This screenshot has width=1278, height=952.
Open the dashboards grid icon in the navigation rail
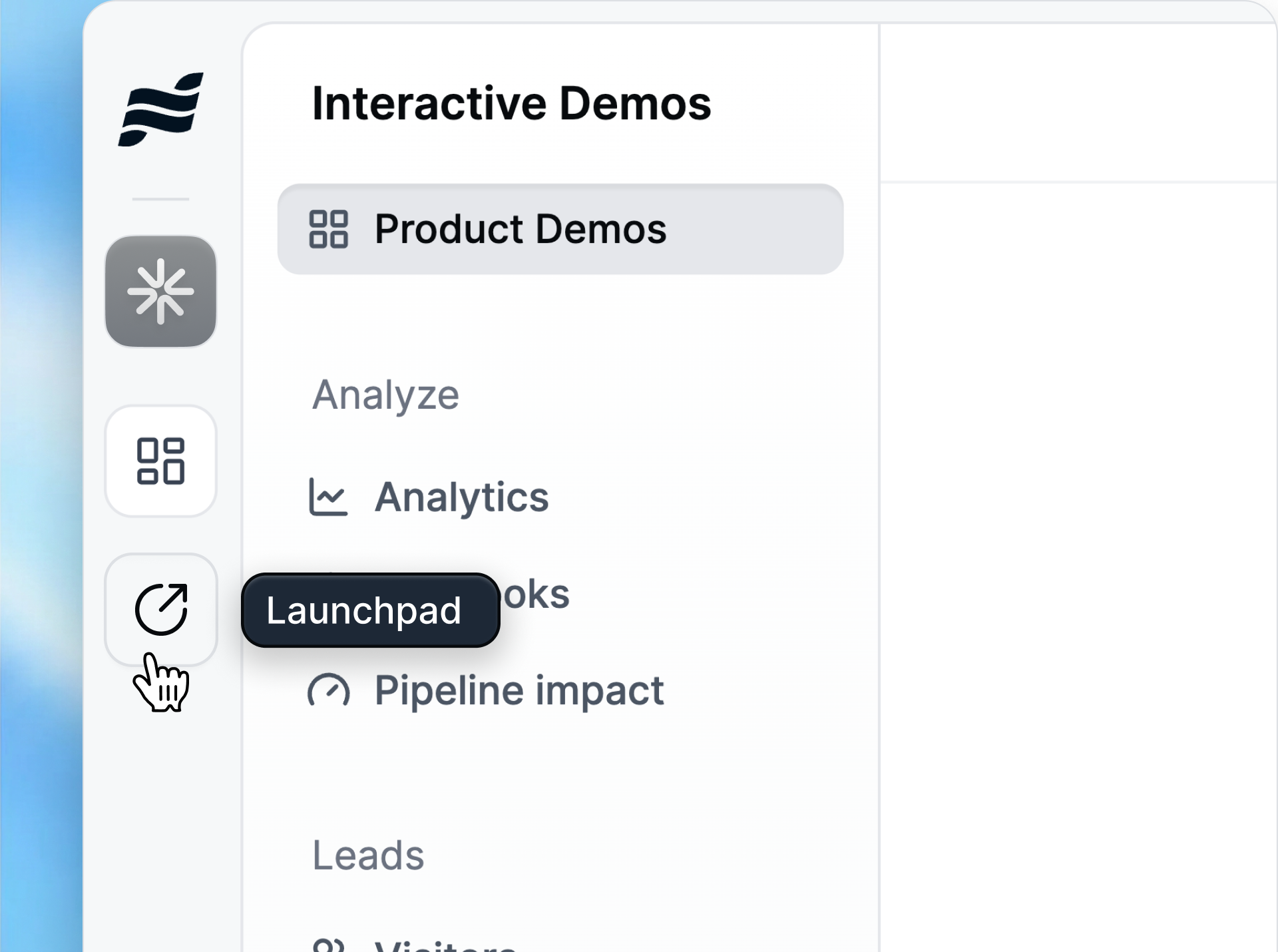tap(160, 461)
